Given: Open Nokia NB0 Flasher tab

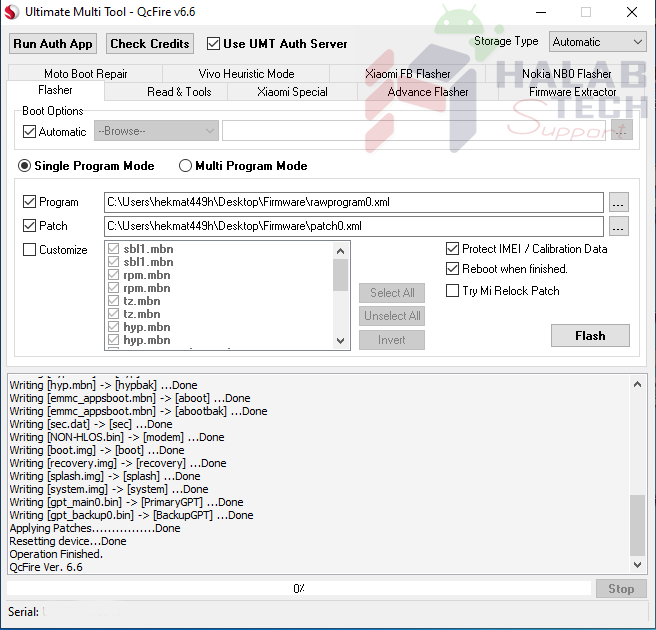Looking at the screenshot, I should [566, 74].
